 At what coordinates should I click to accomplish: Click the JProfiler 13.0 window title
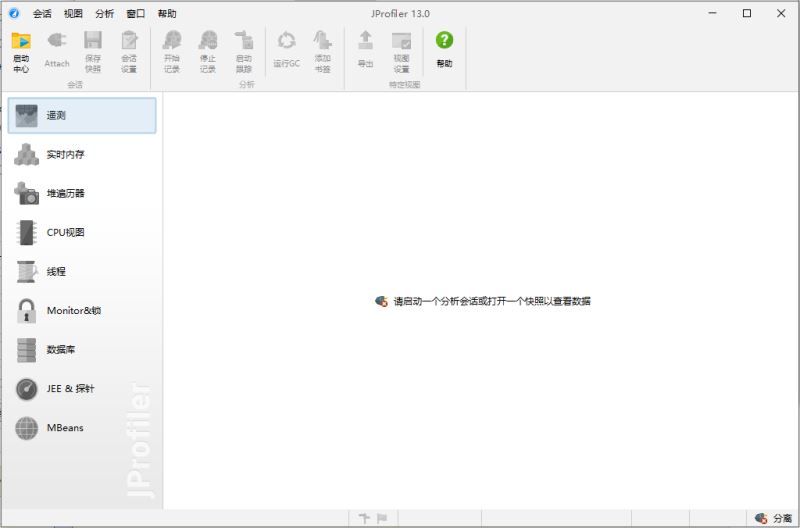pyautogui.click(x=400, y=14)
